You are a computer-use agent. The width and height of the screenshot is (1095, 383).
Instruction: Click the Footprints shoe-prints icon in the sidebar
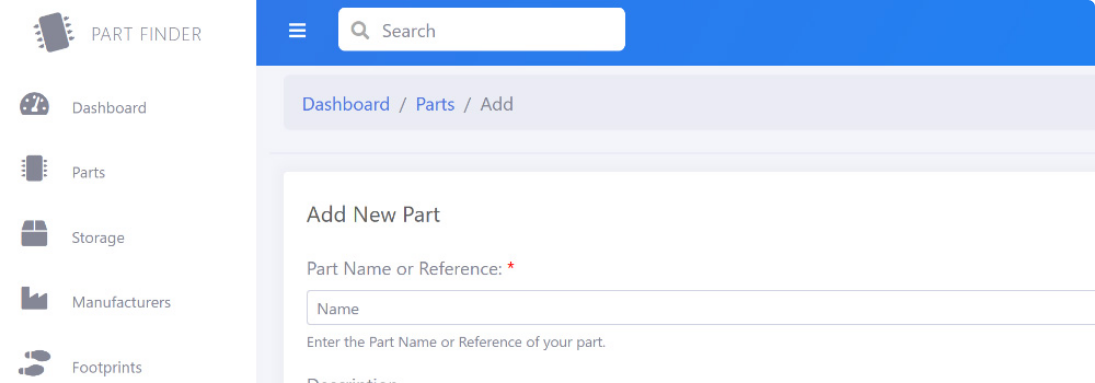coord(34,363)
